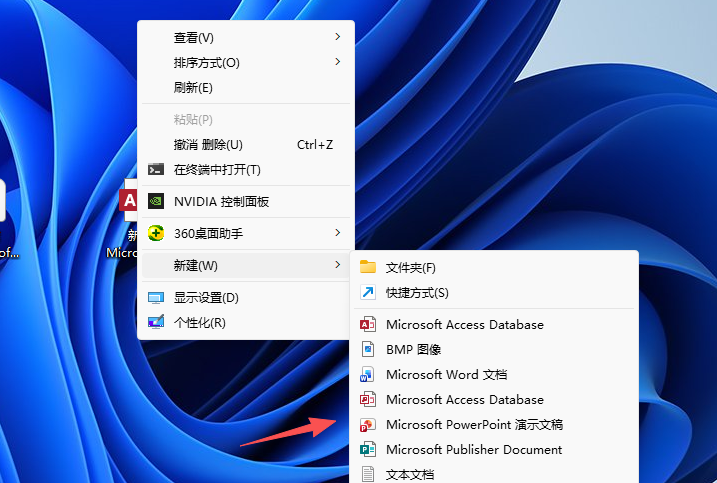Select the 新建(W) entry
The width and height of the screenshot is (717, 483).
click(x=246, y=265)
